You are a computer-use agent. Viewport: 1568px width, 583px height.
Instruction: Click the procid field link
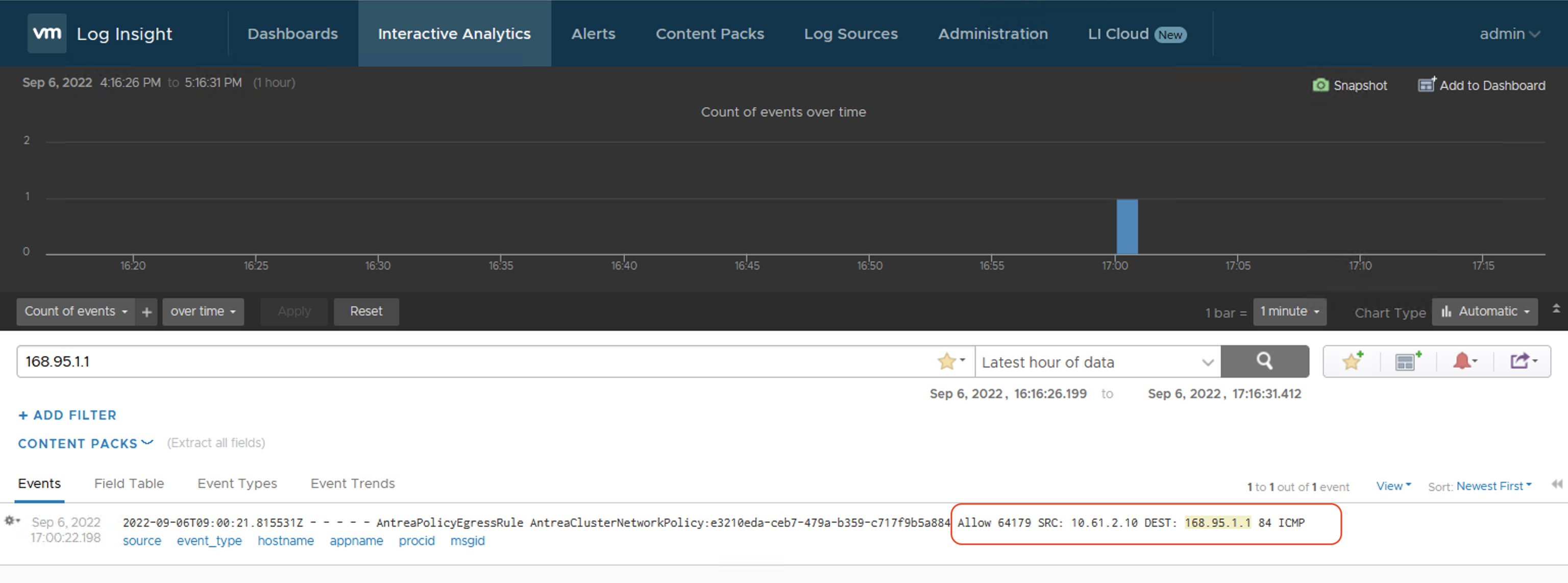pyautogui.click(x=416, y=541)
